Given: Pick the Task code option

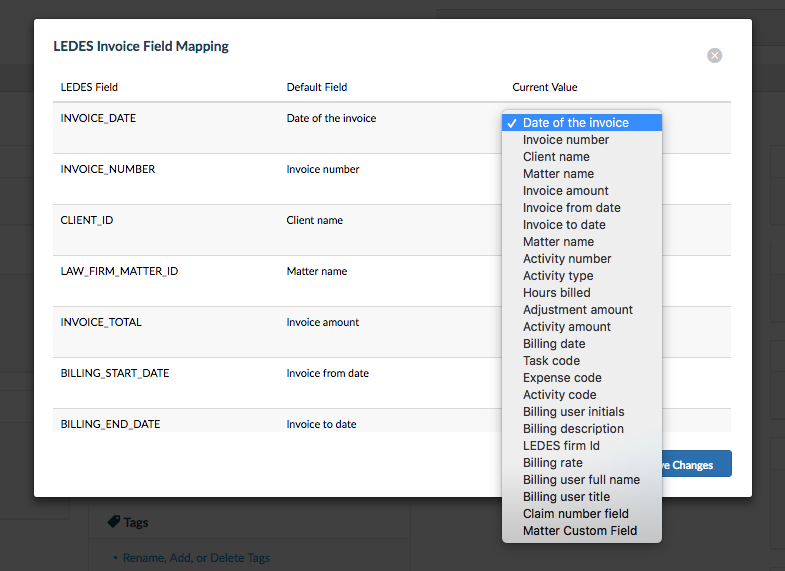Looking at the screenshot, I should click(x=551, y=361).
